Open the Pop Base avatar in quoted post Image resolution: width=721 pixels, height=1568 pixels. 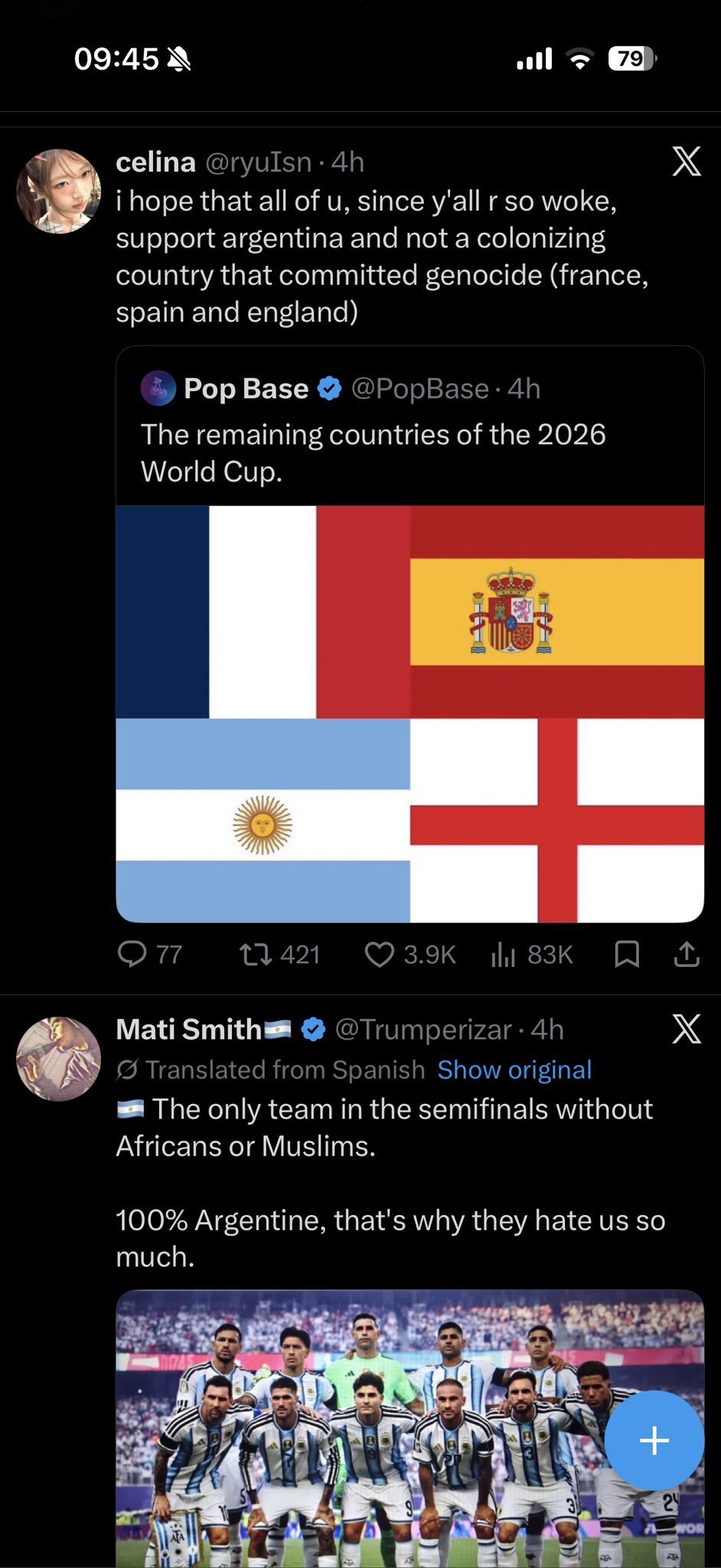[x=158, y=388]
